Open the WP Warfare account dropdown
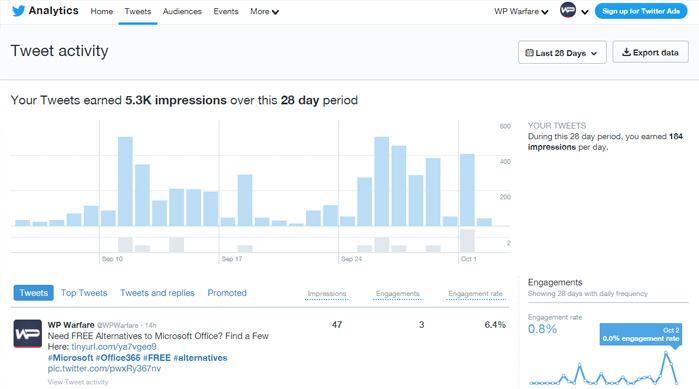This screenshot has width=699, height=389. [521, 12]
